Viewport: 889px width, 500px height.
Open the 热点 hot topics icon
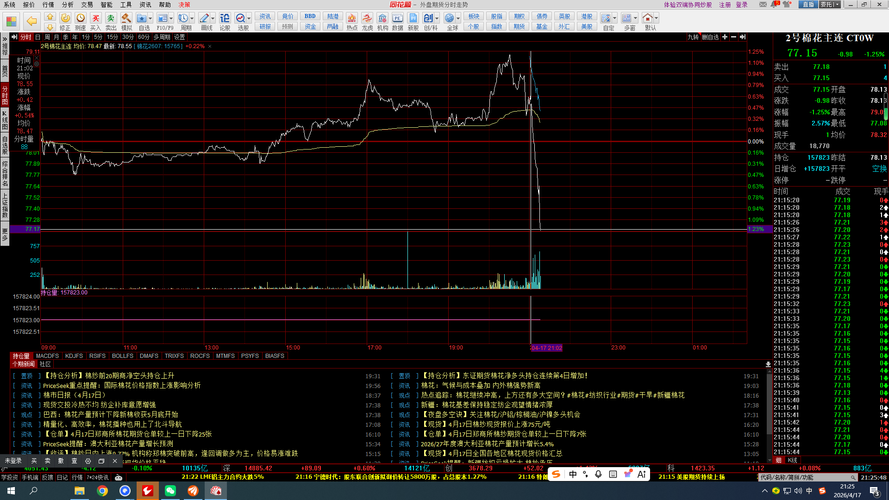tap(352, 18)
